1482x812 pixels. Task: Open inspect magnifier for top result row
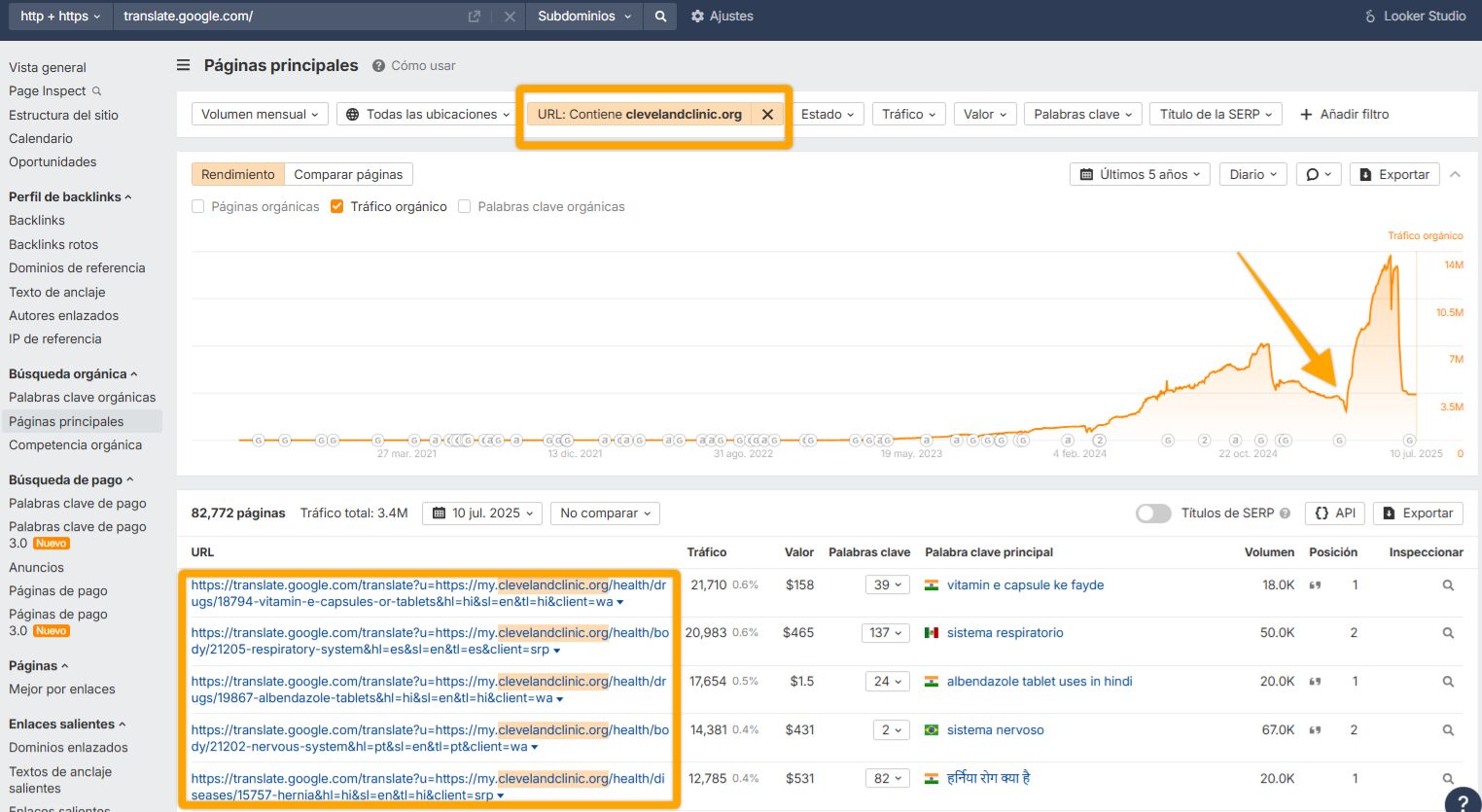pos(1447,584)
